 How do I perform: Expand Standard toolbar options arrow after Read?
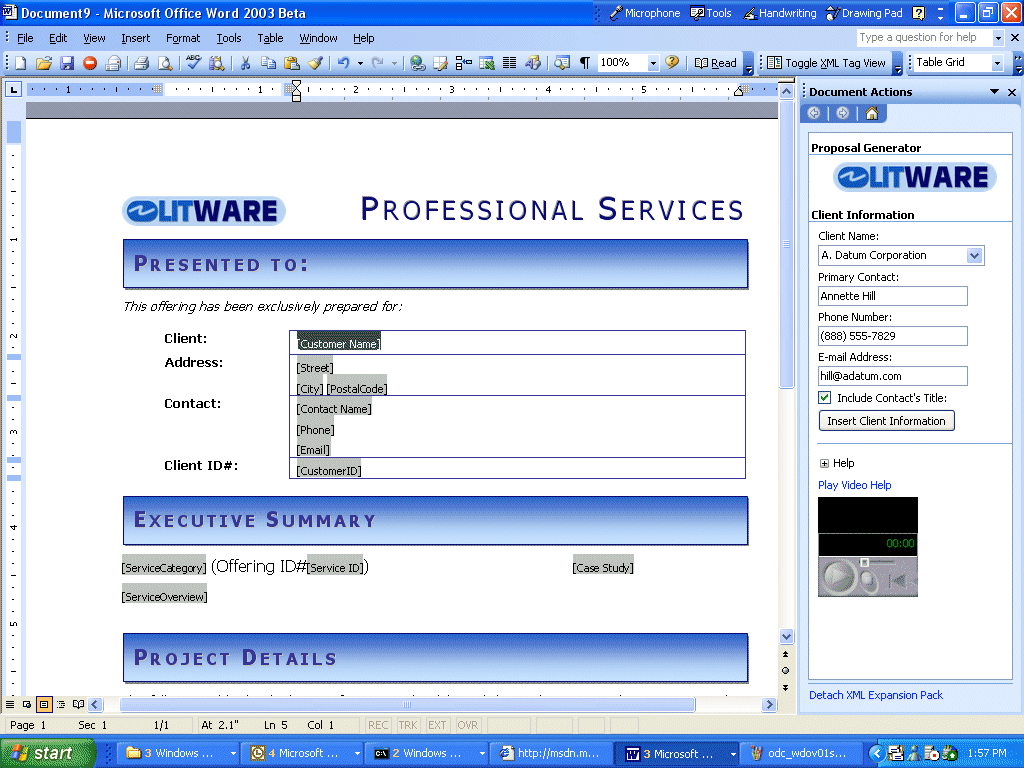(748, 64)
